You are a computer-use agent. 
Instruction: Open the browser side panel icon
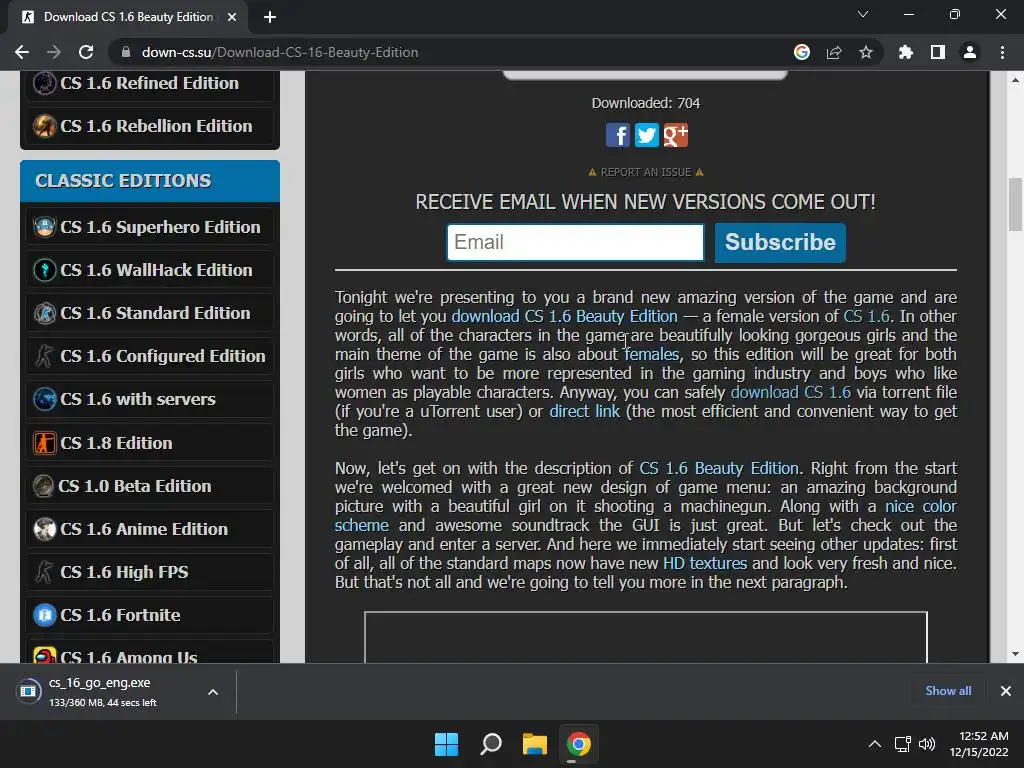tap(938, 52)
